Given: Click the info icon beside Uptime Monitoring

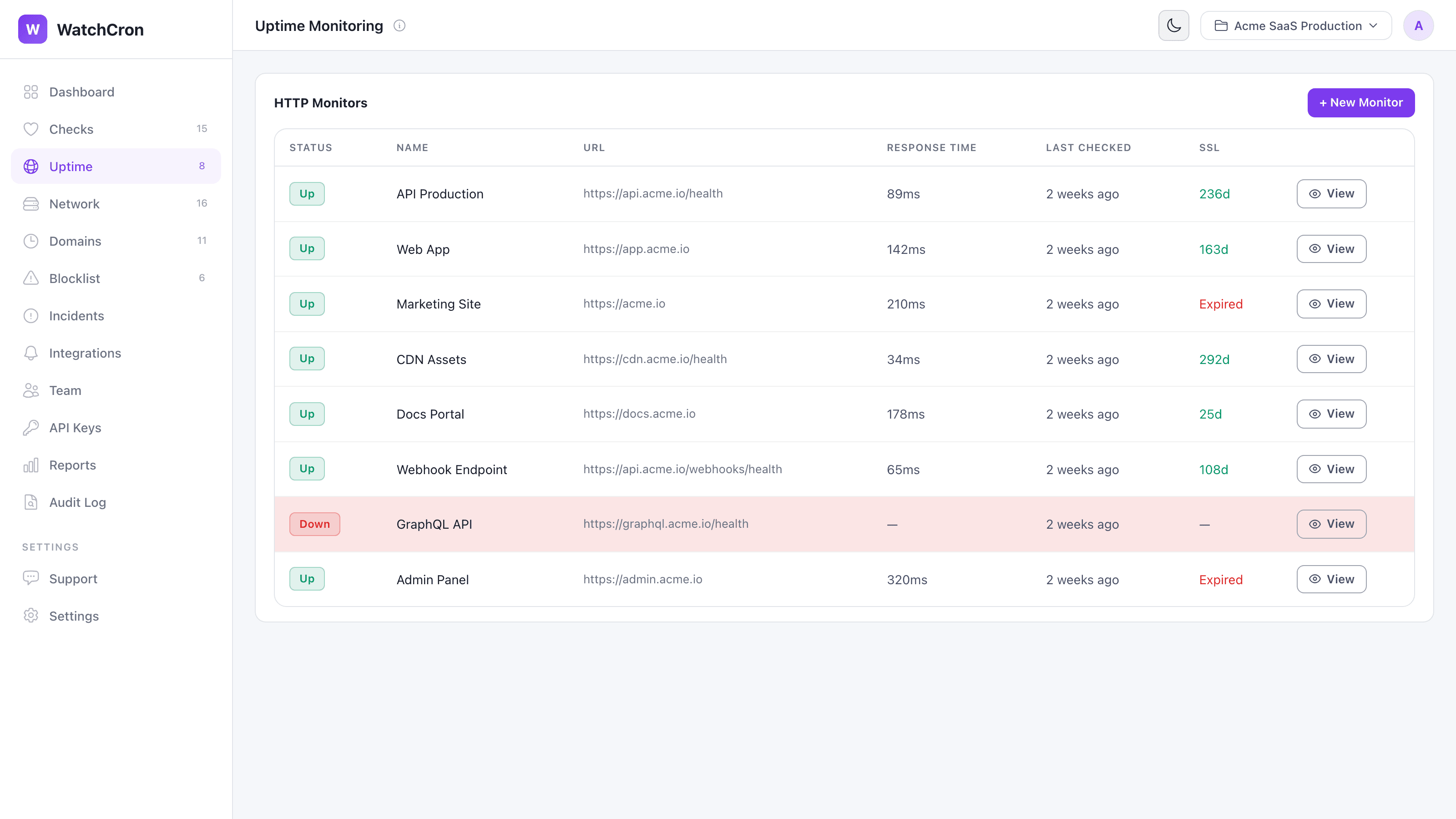Looking at the screenshot, I should pos(399,26).
